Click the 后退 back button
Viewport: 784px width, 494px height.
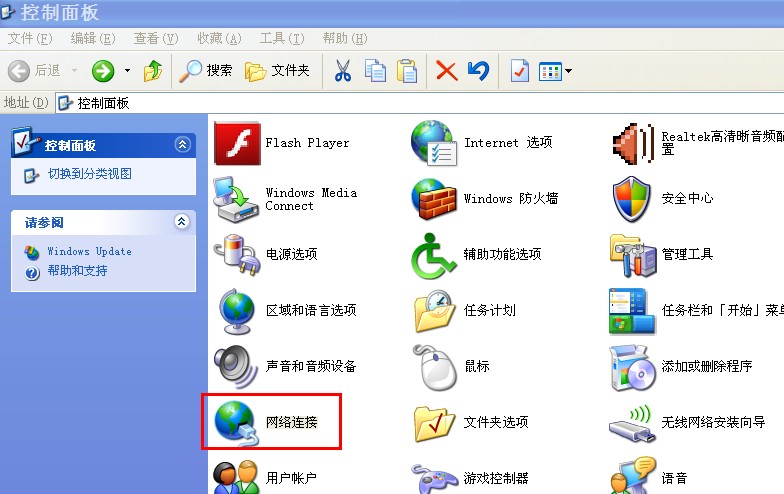click(34, 70)
